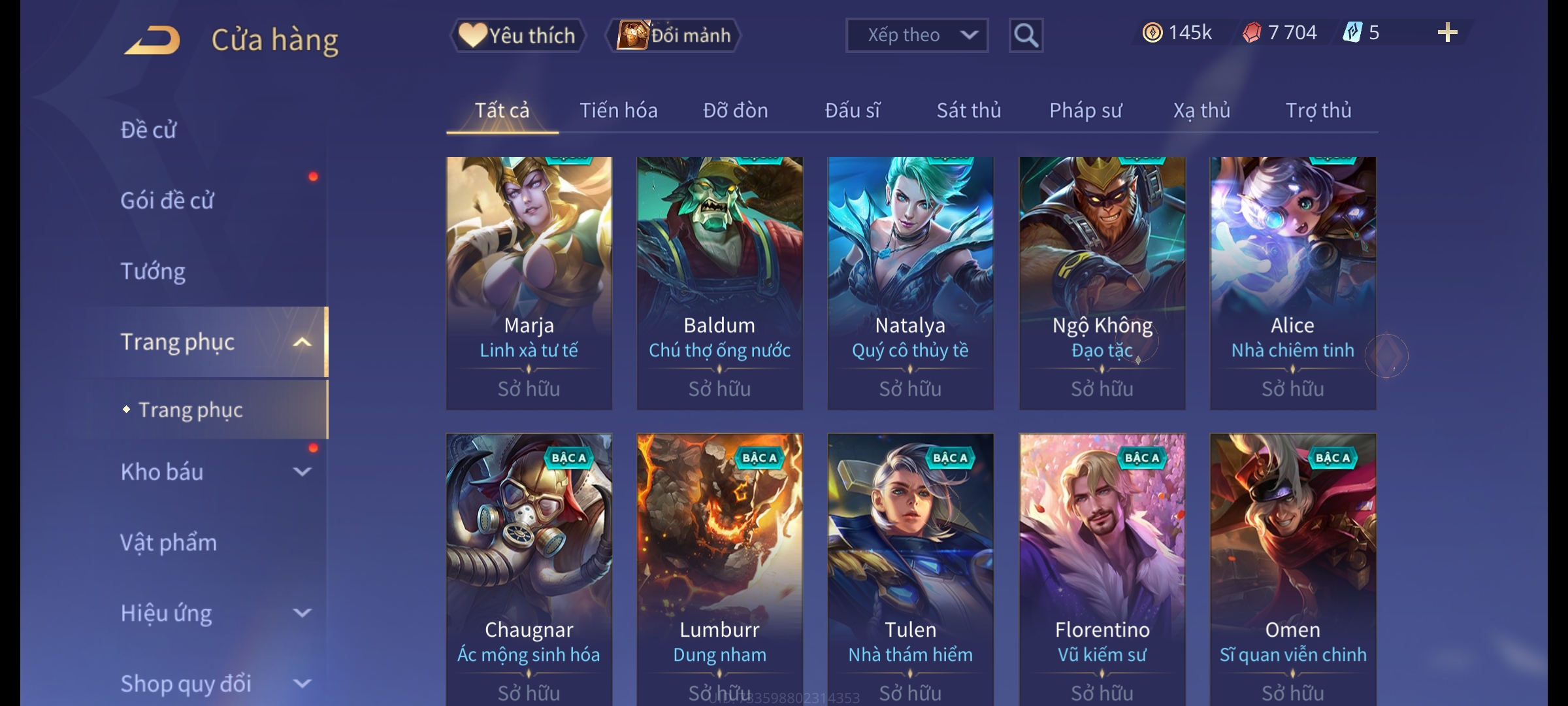The width and height of the screenshot is (1568, 706).
Task: Switch to the Sát thủ tab
Action: (969, 110)
